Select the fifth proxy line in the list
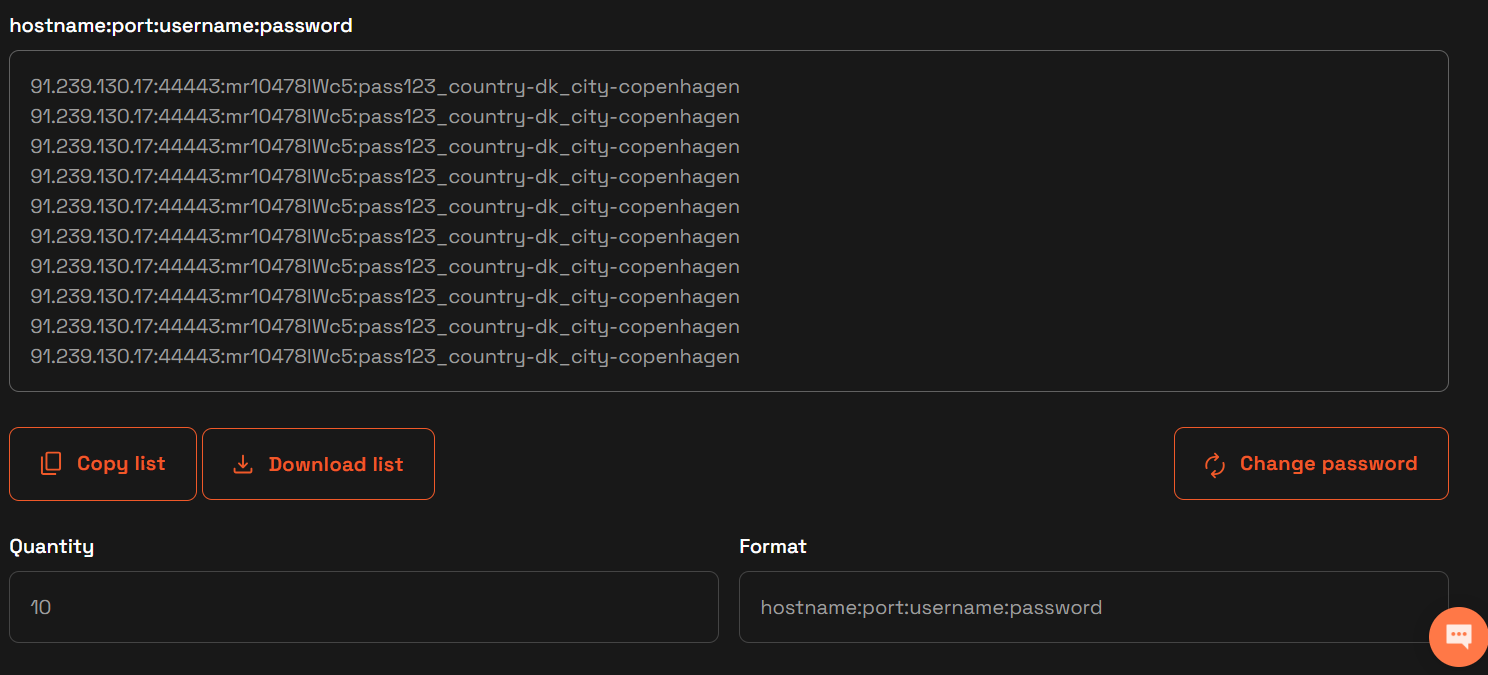Viewport: 1488px width, 675px height. 385,207
